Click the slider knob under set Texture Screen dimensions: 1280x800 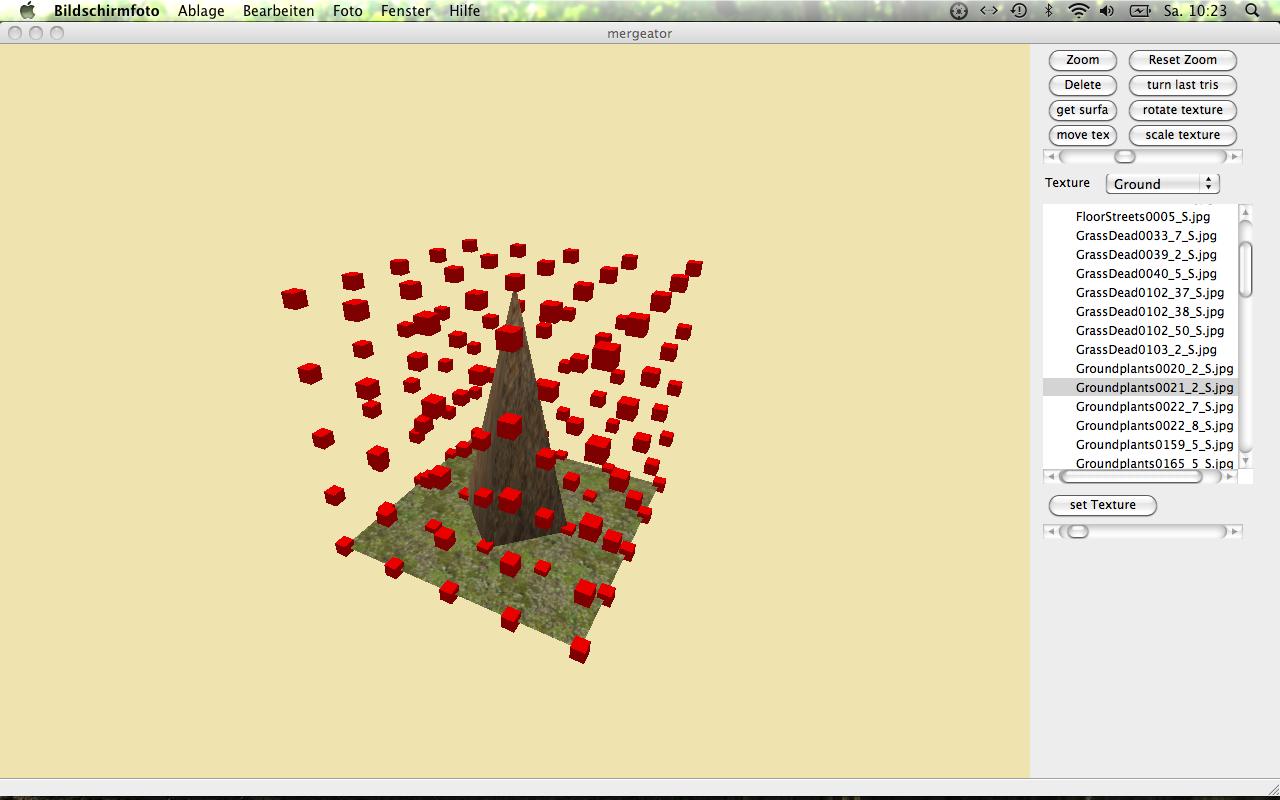point(1077,532)
